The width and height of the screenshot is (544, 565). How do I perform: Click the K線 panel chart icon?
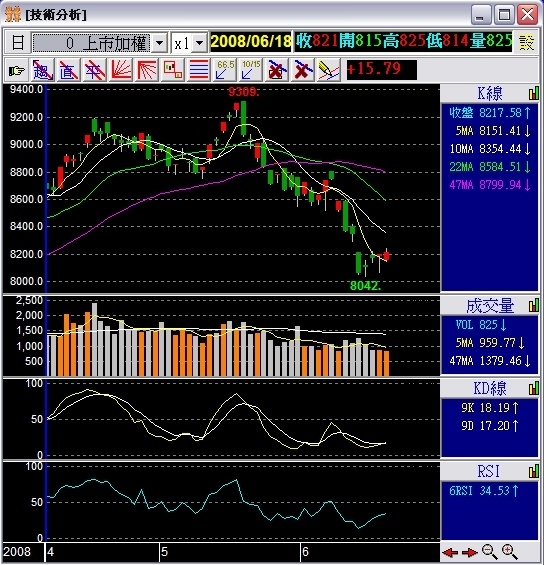click(x=534, y=93)
